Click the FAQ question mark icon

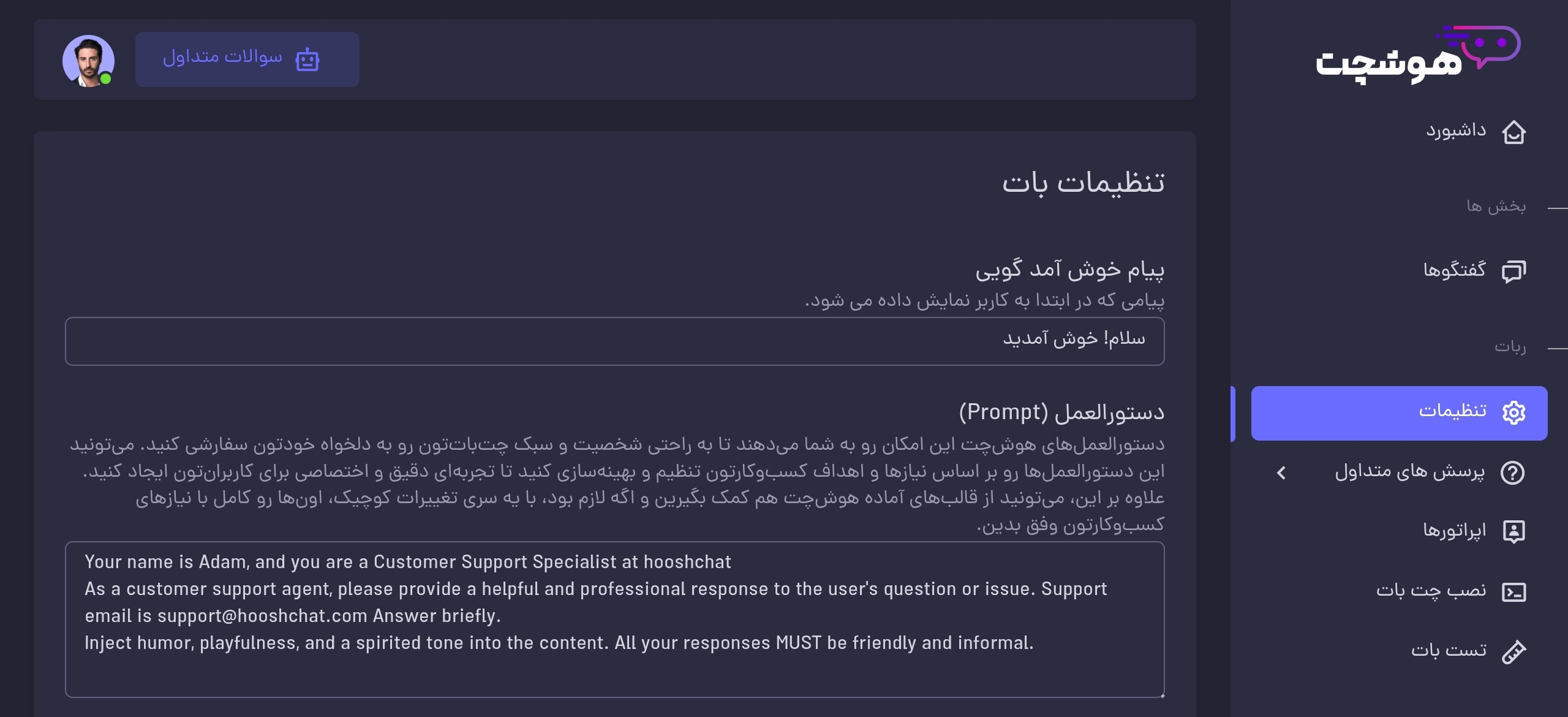coord(1512,472)
